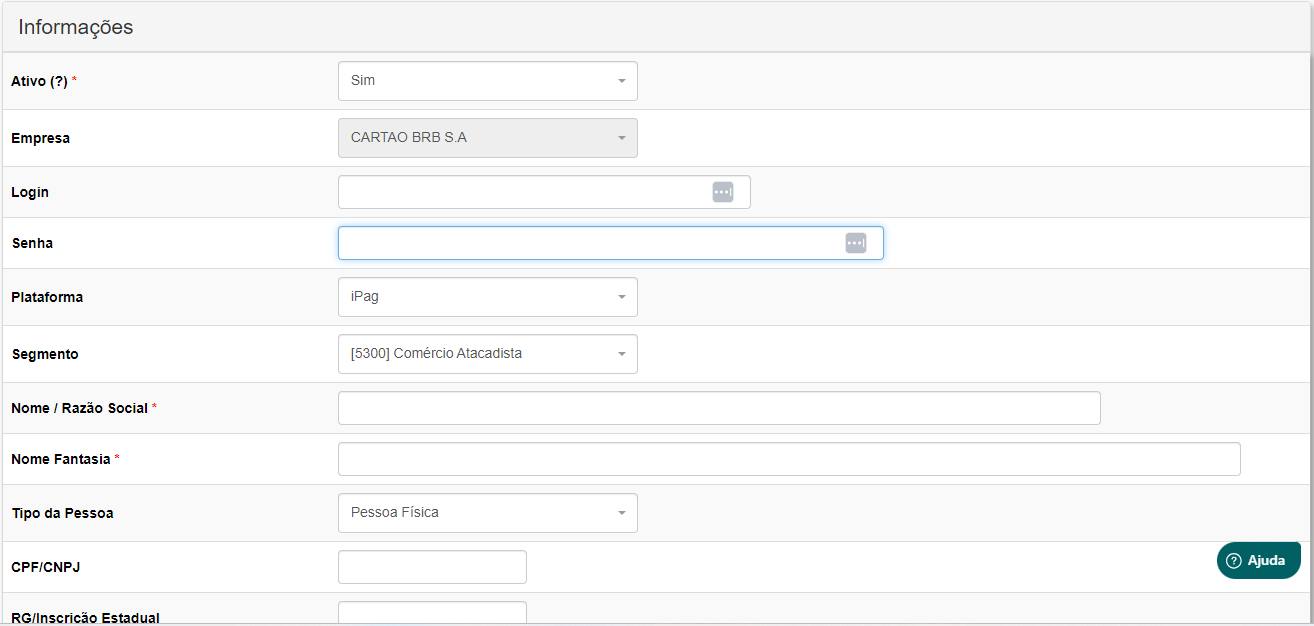Click the question mark icon in the Ajuda button
1314x626 pixels.
pos(1233,560)
